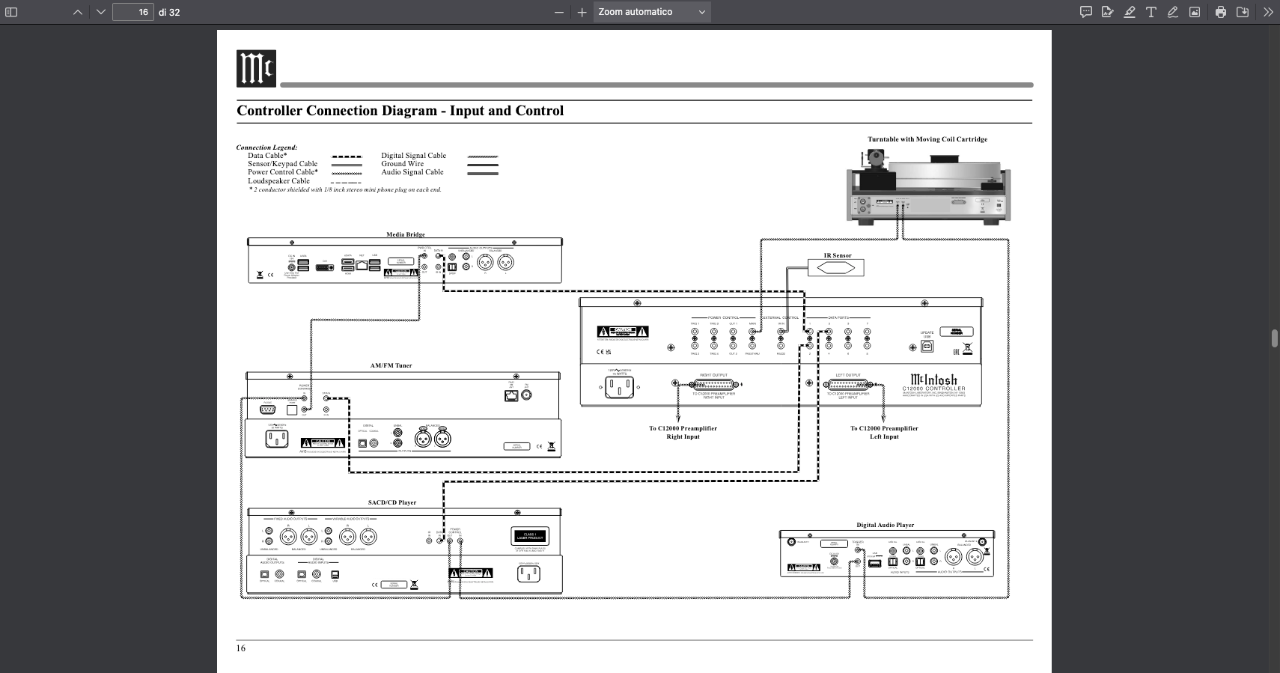The width and height of the screenshot is (1280, 673).
Task: Expand more tools double-chevron menu
Action: (1268, 12)
